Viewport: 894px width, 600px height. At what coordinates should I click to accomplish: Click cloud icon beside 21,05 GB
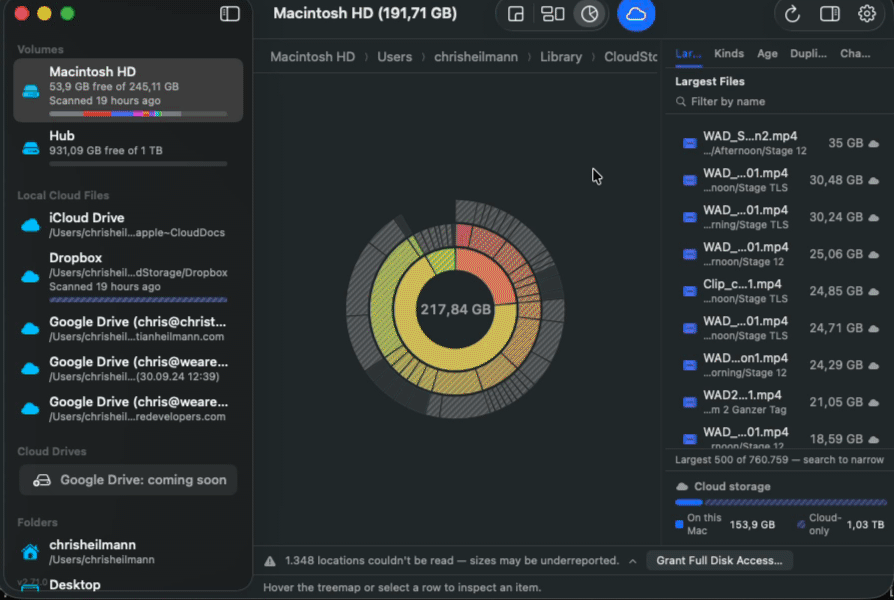click(873, 403)
